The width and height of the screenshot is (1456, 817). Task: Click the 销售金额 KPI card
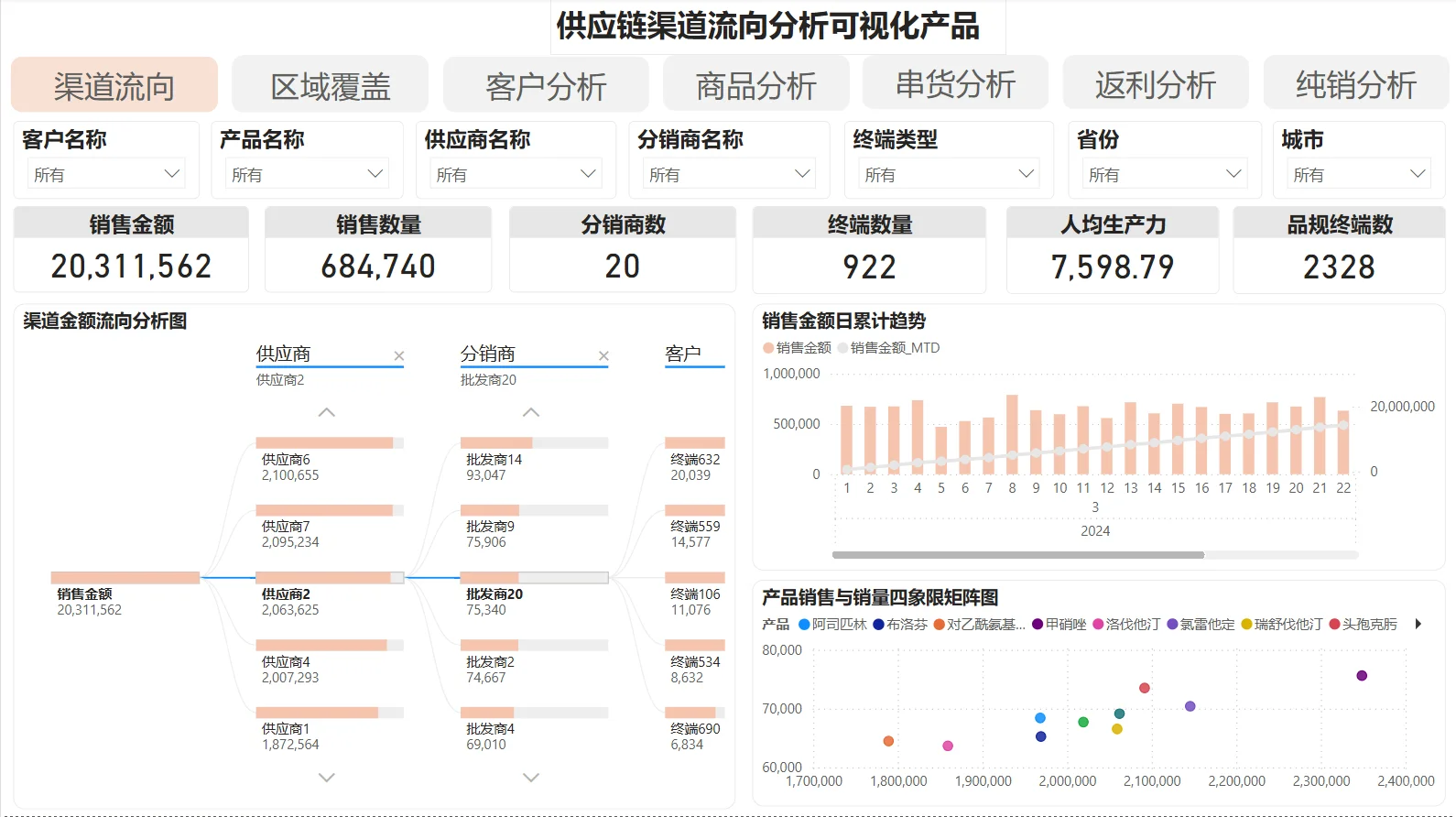coord(131,249)
